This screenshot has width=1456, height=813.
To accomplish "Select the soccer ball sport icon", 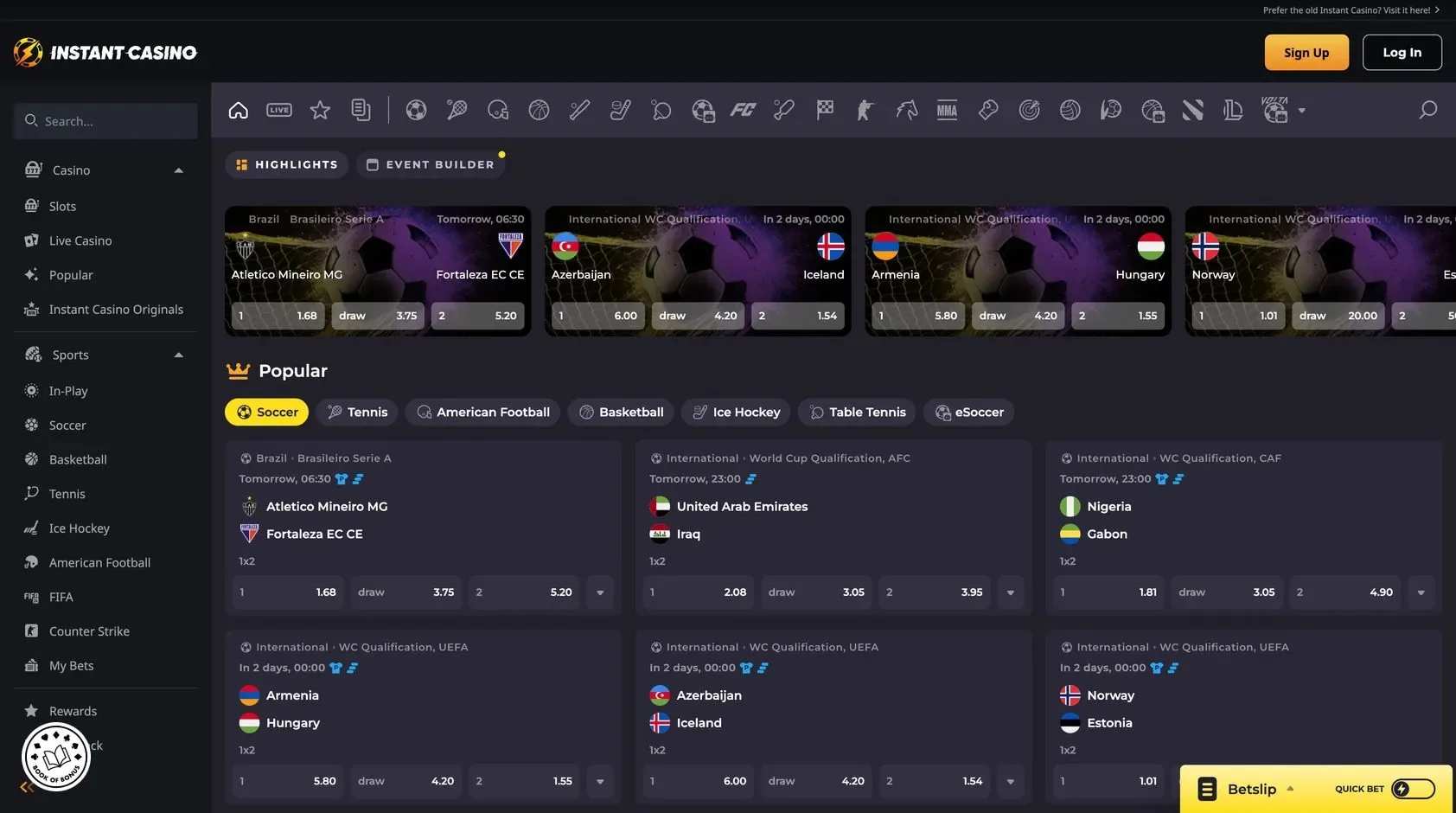I will tap(416, 110).
